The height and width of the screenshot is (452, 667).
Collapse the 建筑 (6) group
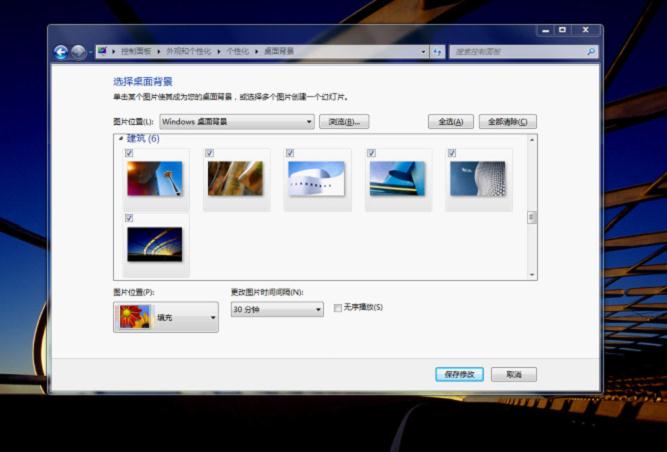coord(121,139)
